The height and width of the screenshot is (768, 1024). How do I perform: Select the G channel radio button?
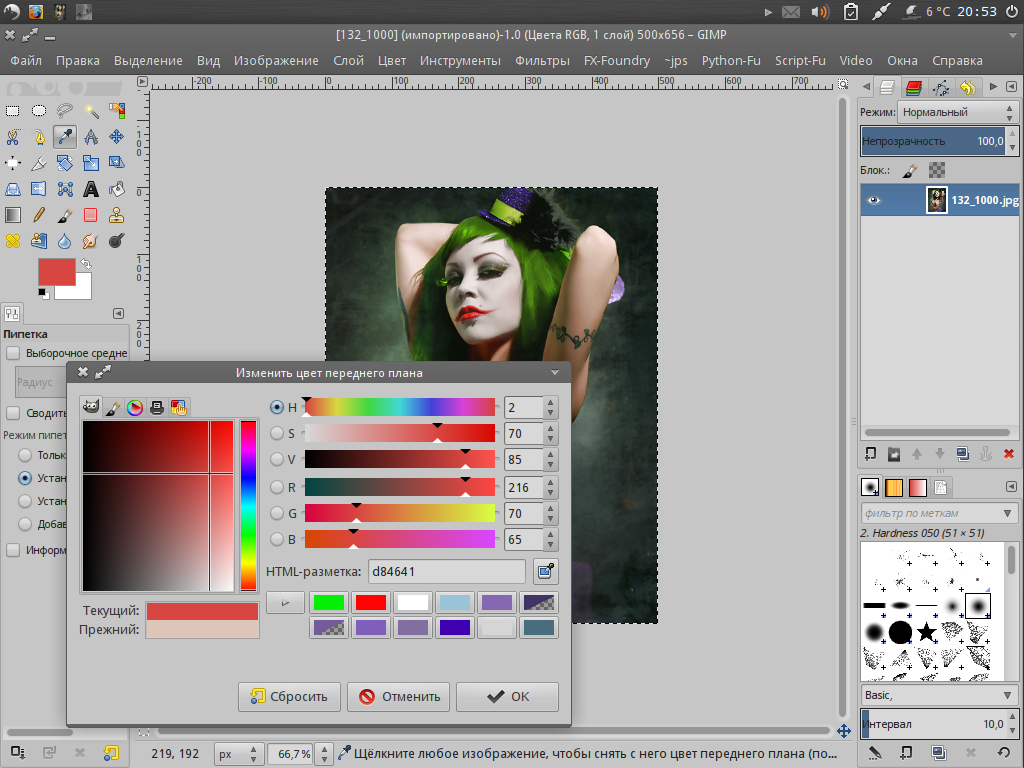277,513
